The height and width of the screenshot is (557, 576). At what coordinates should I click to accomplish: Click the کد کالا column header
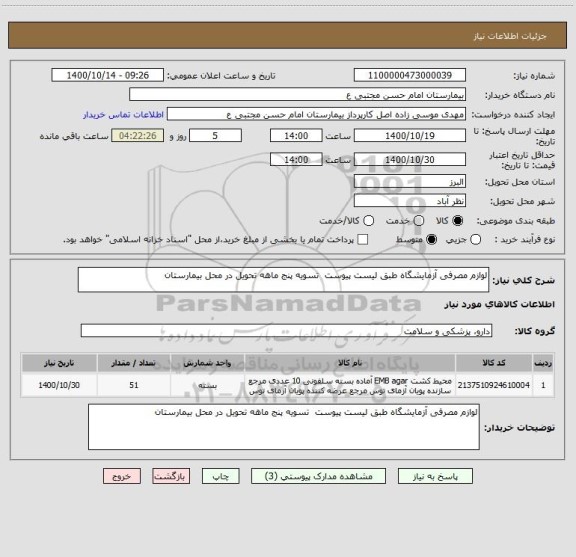point(494,363)
